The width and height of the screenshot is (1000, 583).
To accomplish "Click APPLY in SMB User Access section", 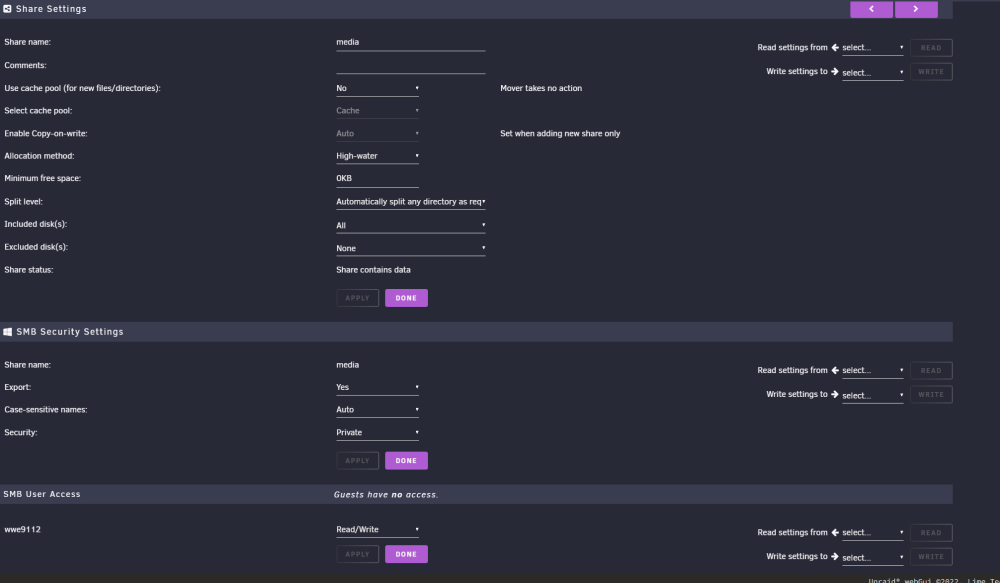I will [x=357, y=554].
